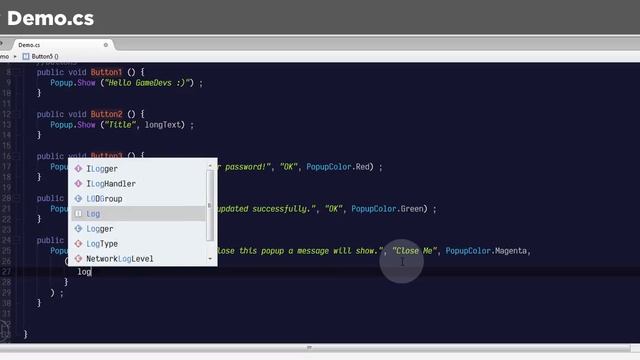Select ILogger in the autocomplete list

139,169
